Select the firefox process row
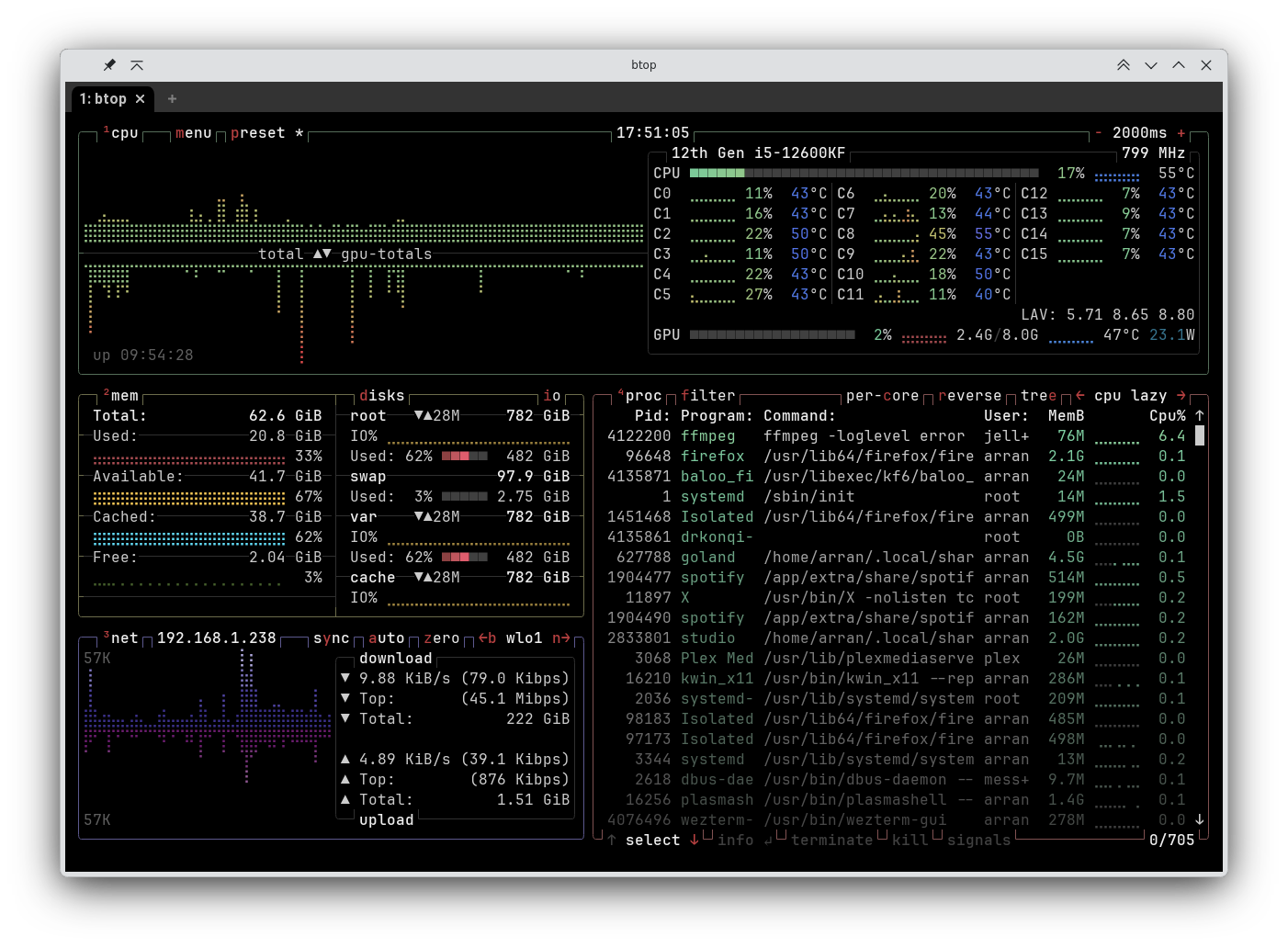The width and height of the screenshot is (1288, 948). [x=897, y=457]
